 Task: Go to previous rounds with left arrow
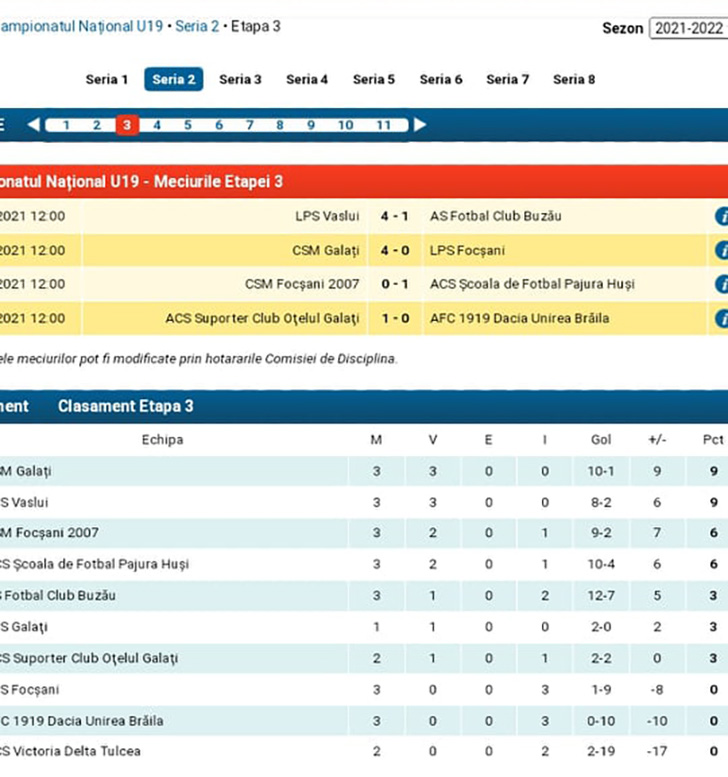34,125
